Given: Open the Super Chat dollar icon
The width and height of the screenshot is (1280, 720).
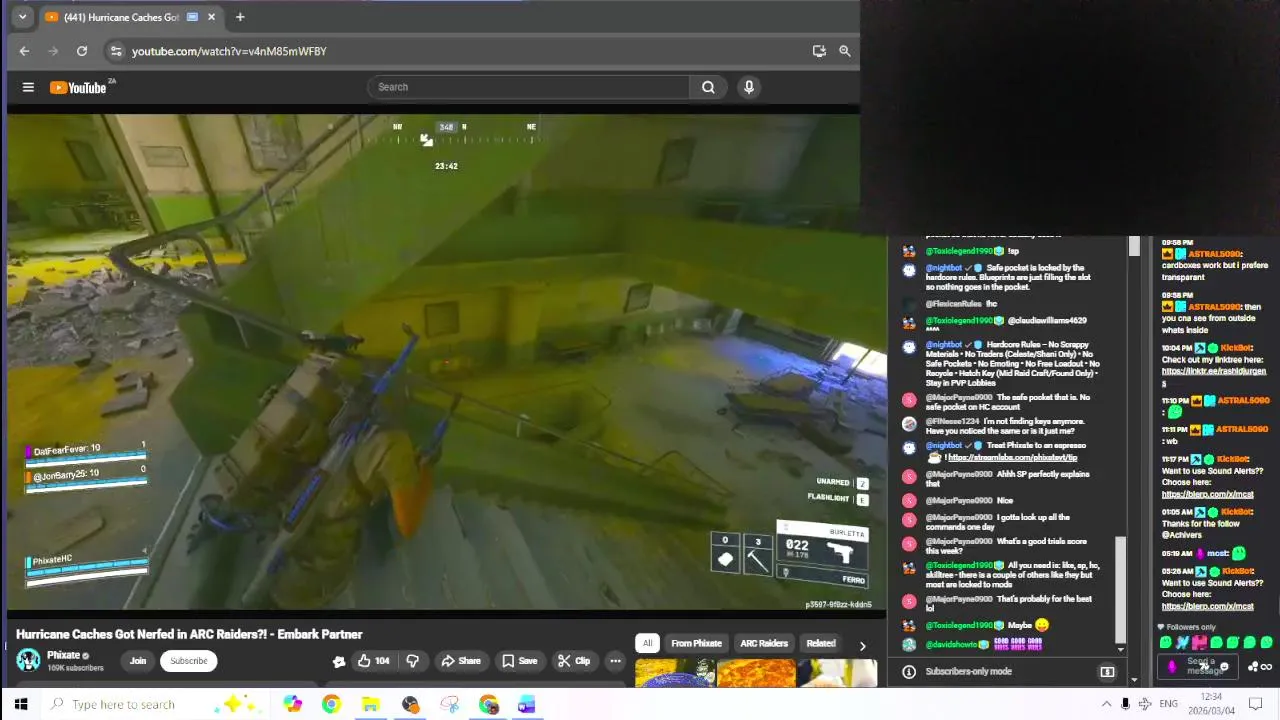Looking at the screenshot, I should pyautogui.click(x=1107, y=671).
